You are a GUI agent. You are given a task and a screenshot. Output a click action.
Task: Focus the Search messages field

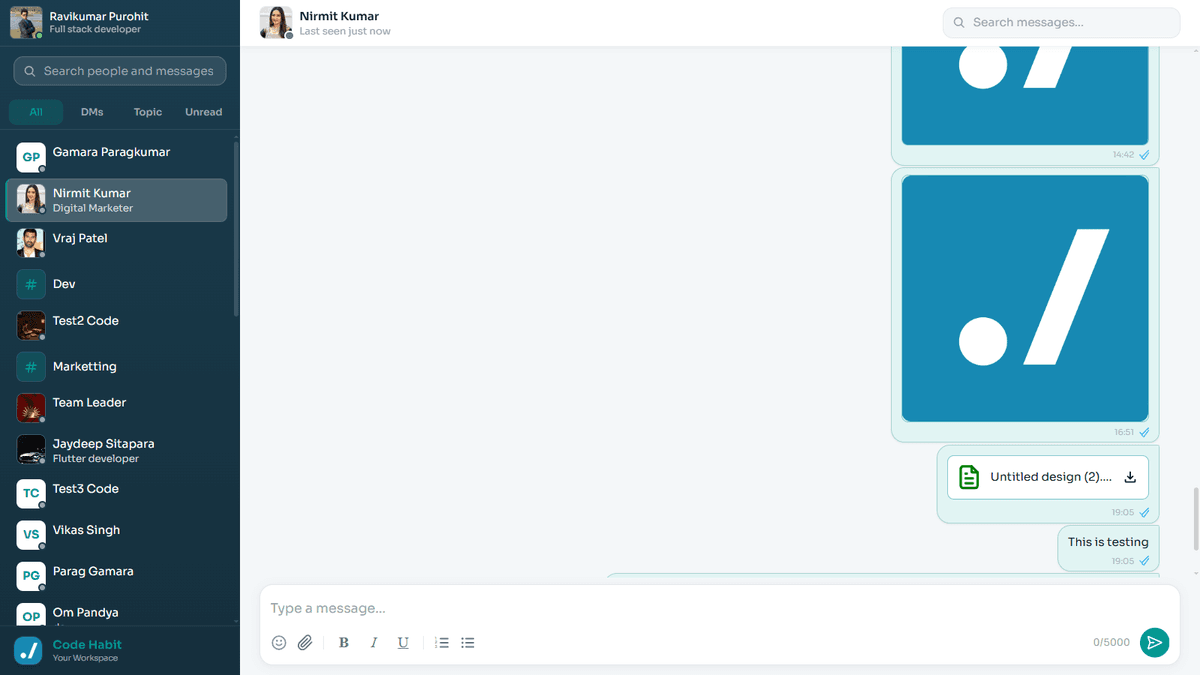(x=1061, y=22)
